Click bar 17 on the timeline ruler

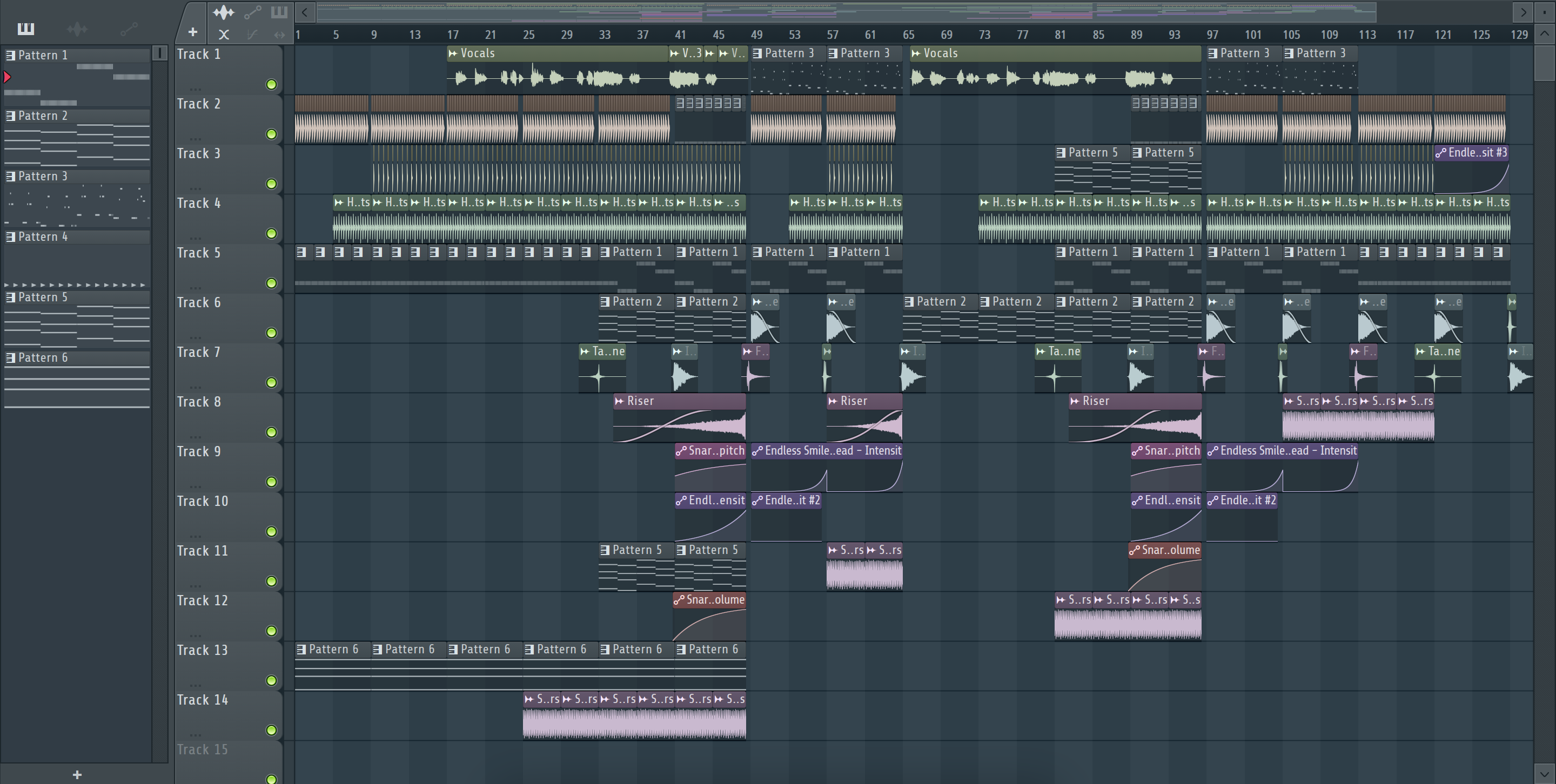tap(452, 35)
